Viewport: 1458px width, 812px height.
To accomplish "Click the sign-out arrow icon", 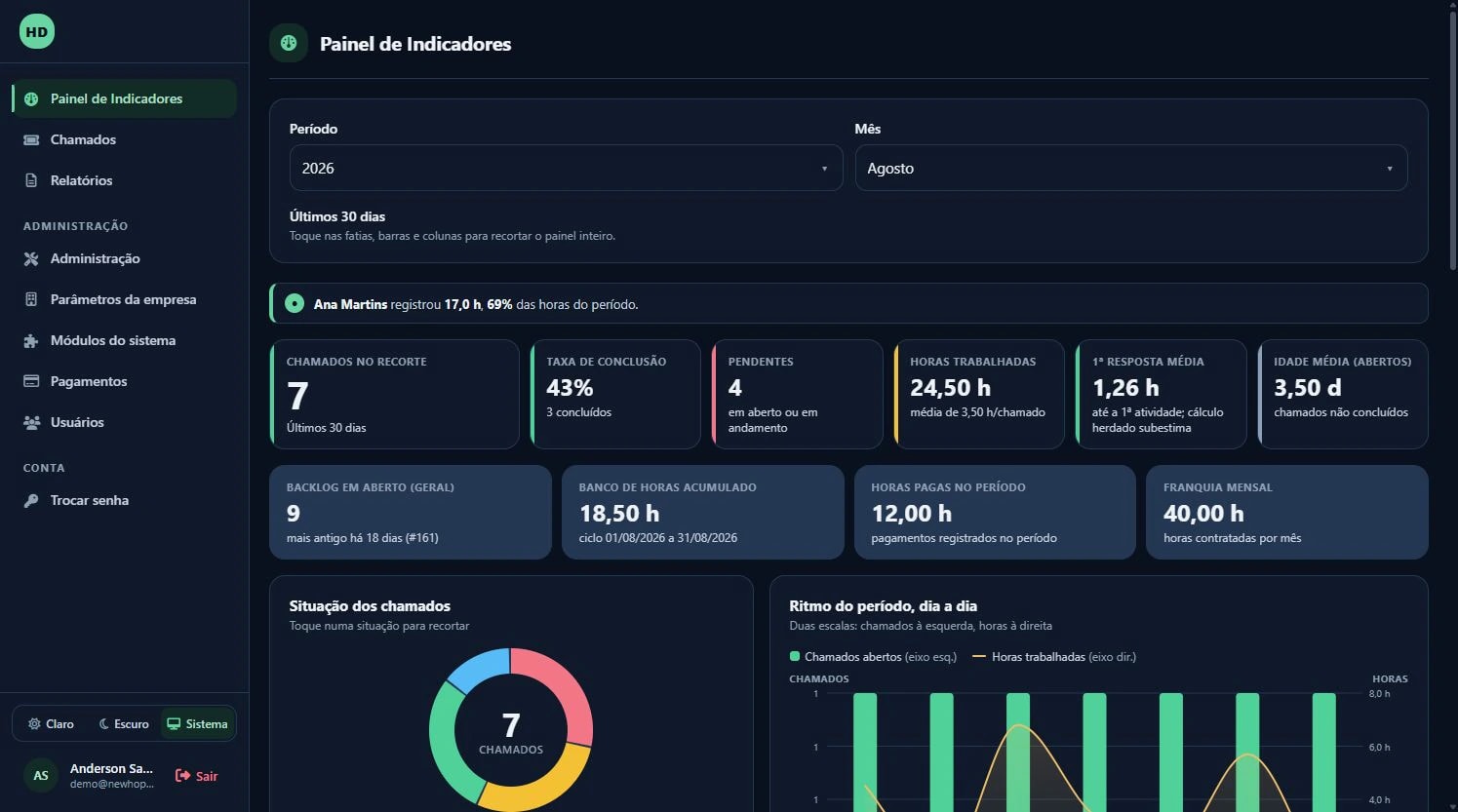I will [182, 776].
